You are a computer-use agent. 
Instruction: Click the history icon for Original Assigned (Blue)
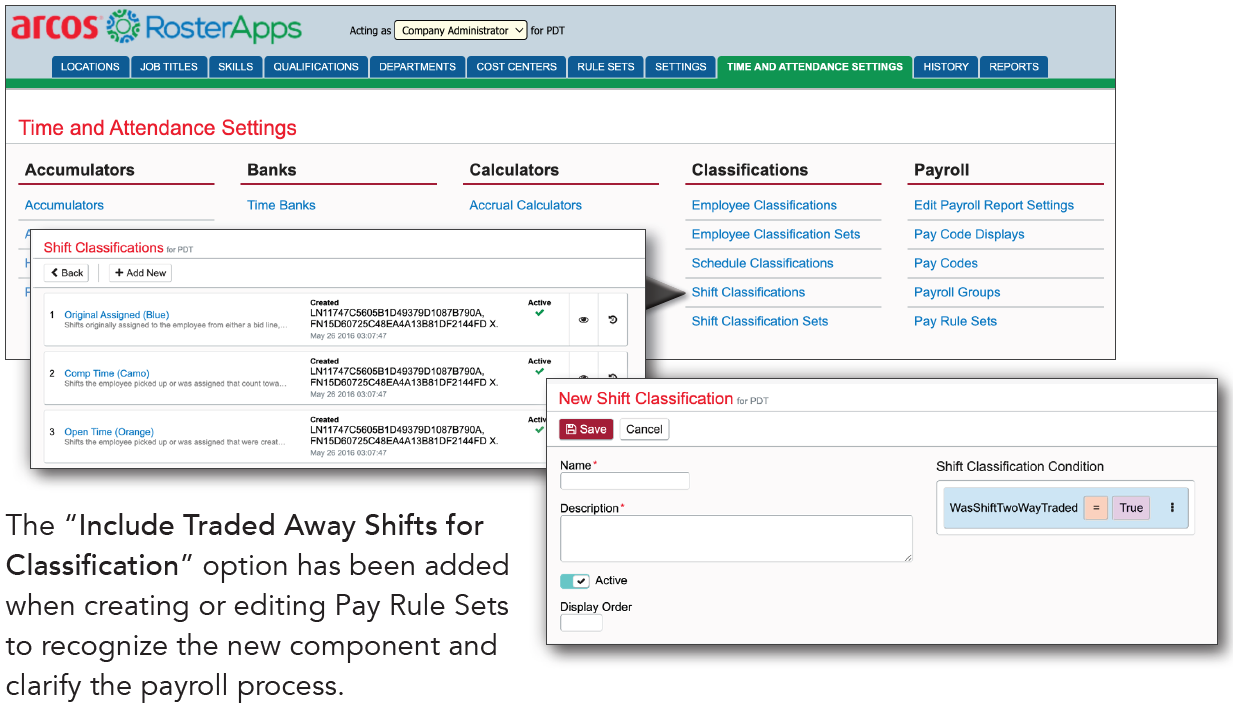(x=612, y=320)
